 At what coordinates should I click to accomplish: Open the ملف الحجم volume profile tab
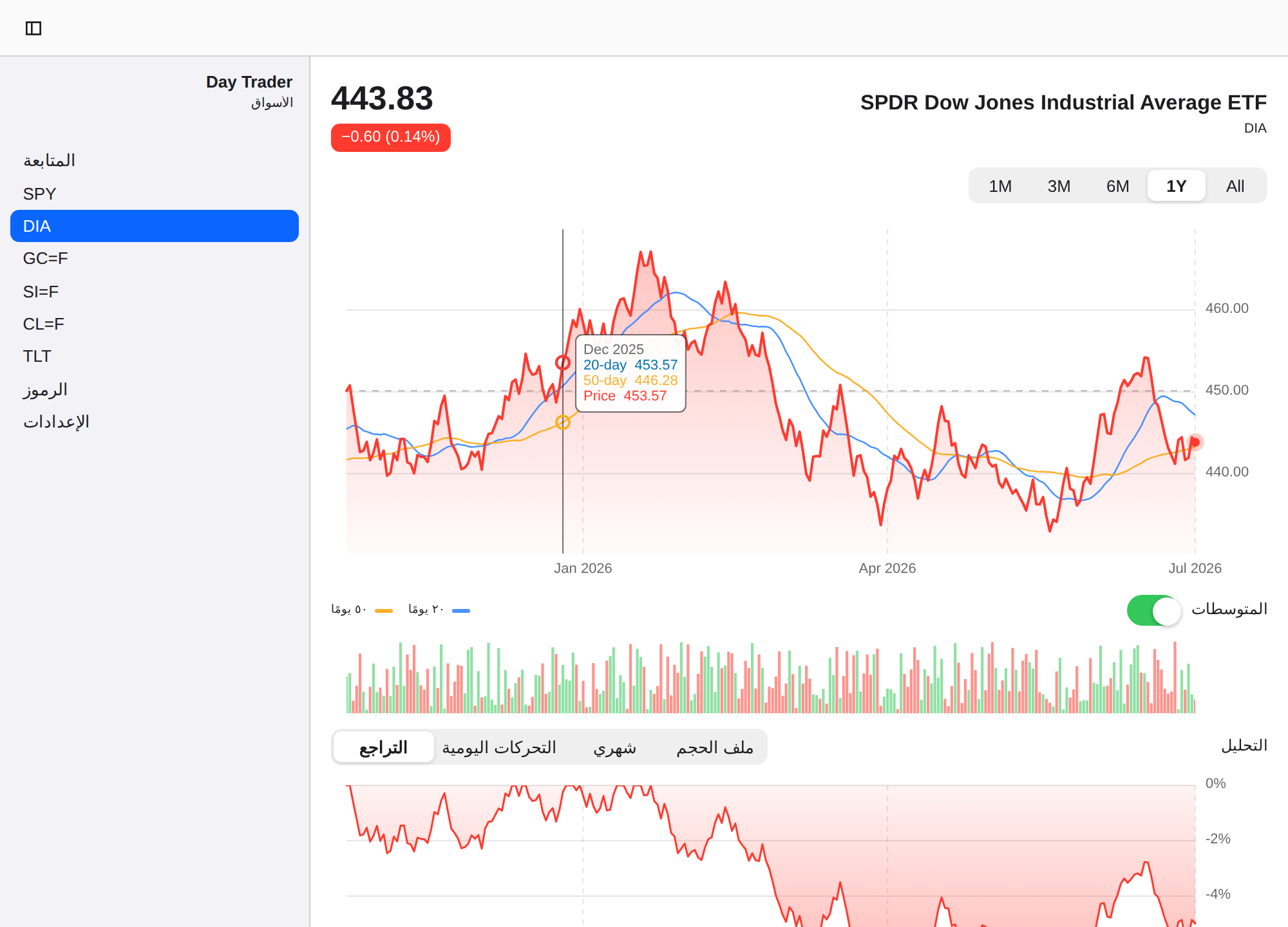click(x=715, y=747)
